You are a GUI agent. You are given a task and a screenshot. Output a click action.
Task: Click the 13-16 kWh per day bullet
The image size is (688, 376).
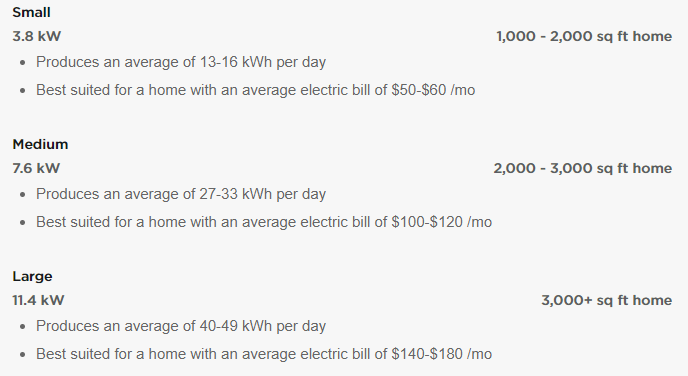[x=181, y=62]
